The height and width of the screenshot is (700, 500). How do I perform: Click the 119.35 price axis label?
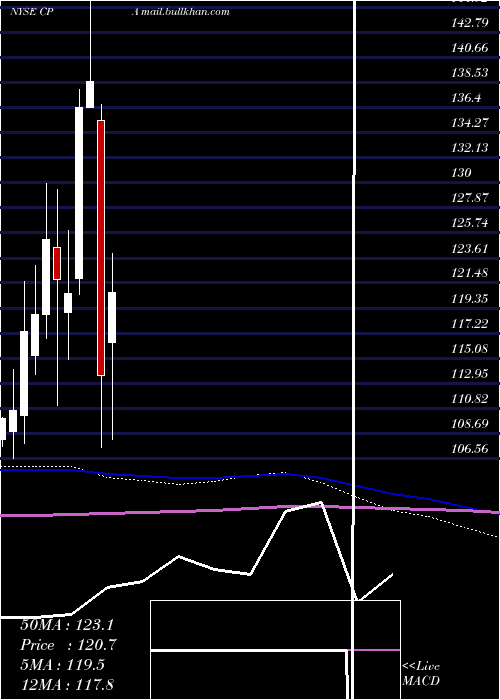click(470, 298)
